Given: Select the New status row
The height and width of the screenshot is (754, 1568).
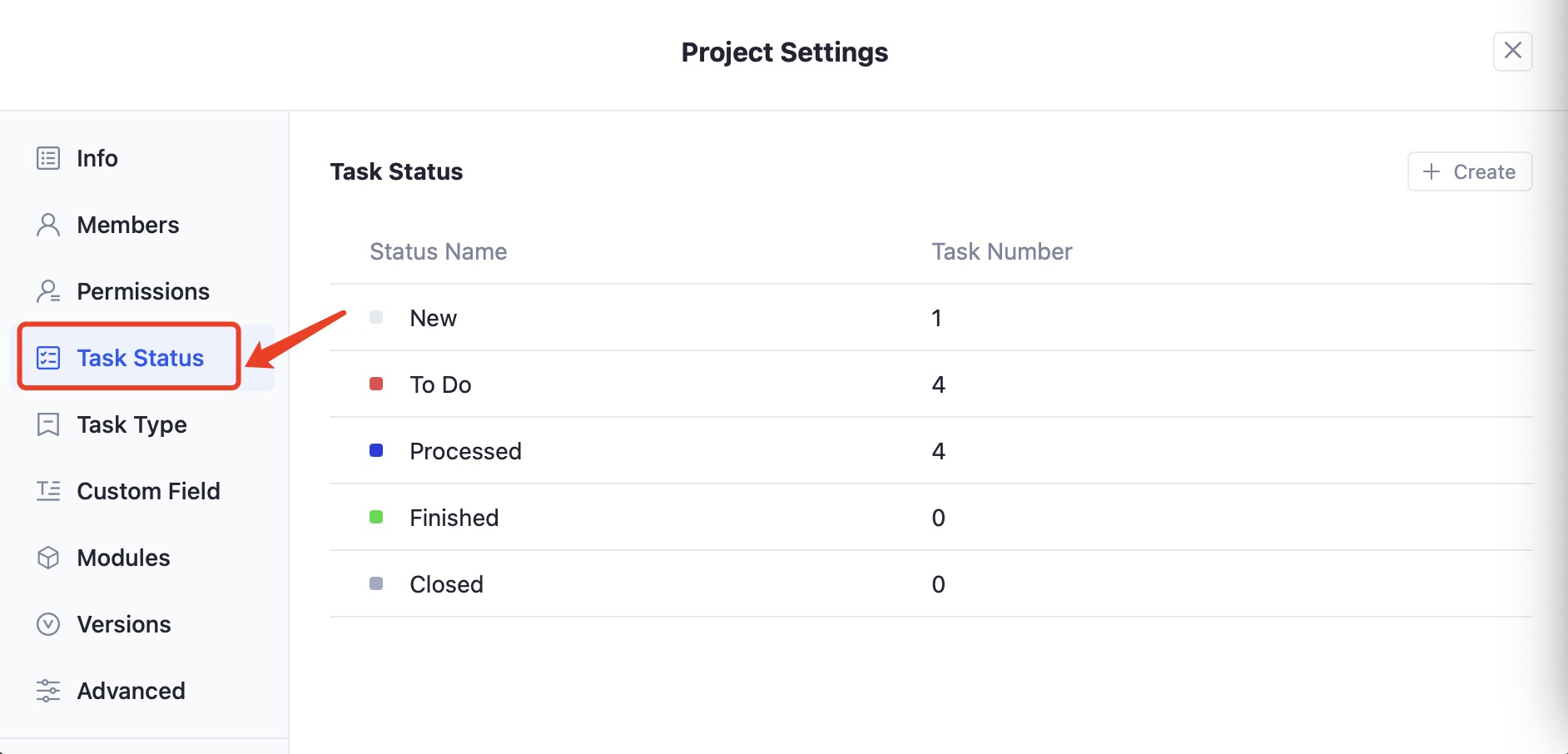Looking at the screenshot, I should [432, 317].
